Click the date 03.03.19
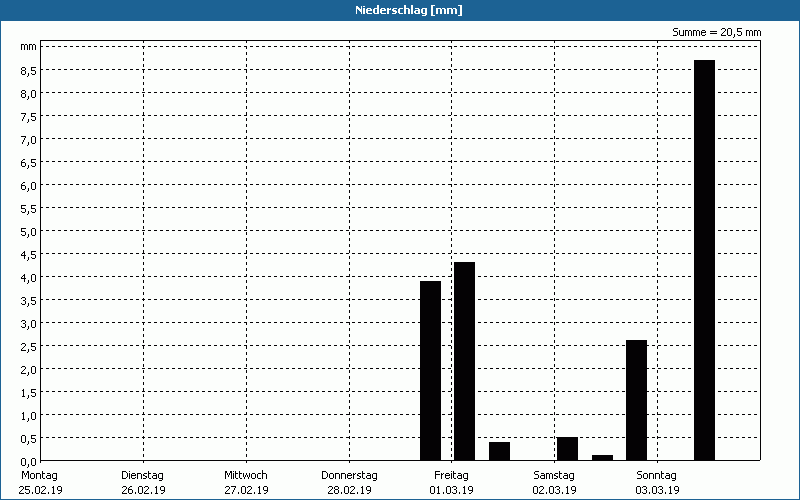 click(658, 490)
